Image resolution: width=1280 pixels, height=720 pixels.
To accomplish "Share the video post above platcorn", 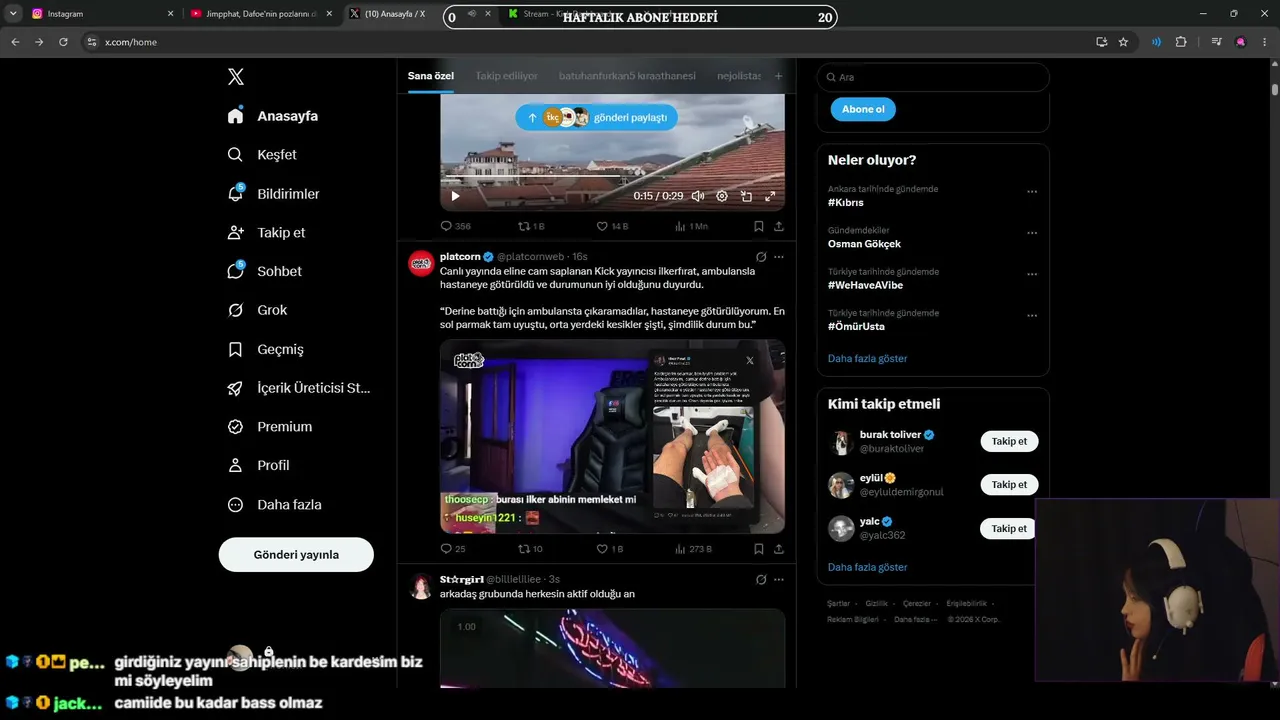I will pos(779,227).
